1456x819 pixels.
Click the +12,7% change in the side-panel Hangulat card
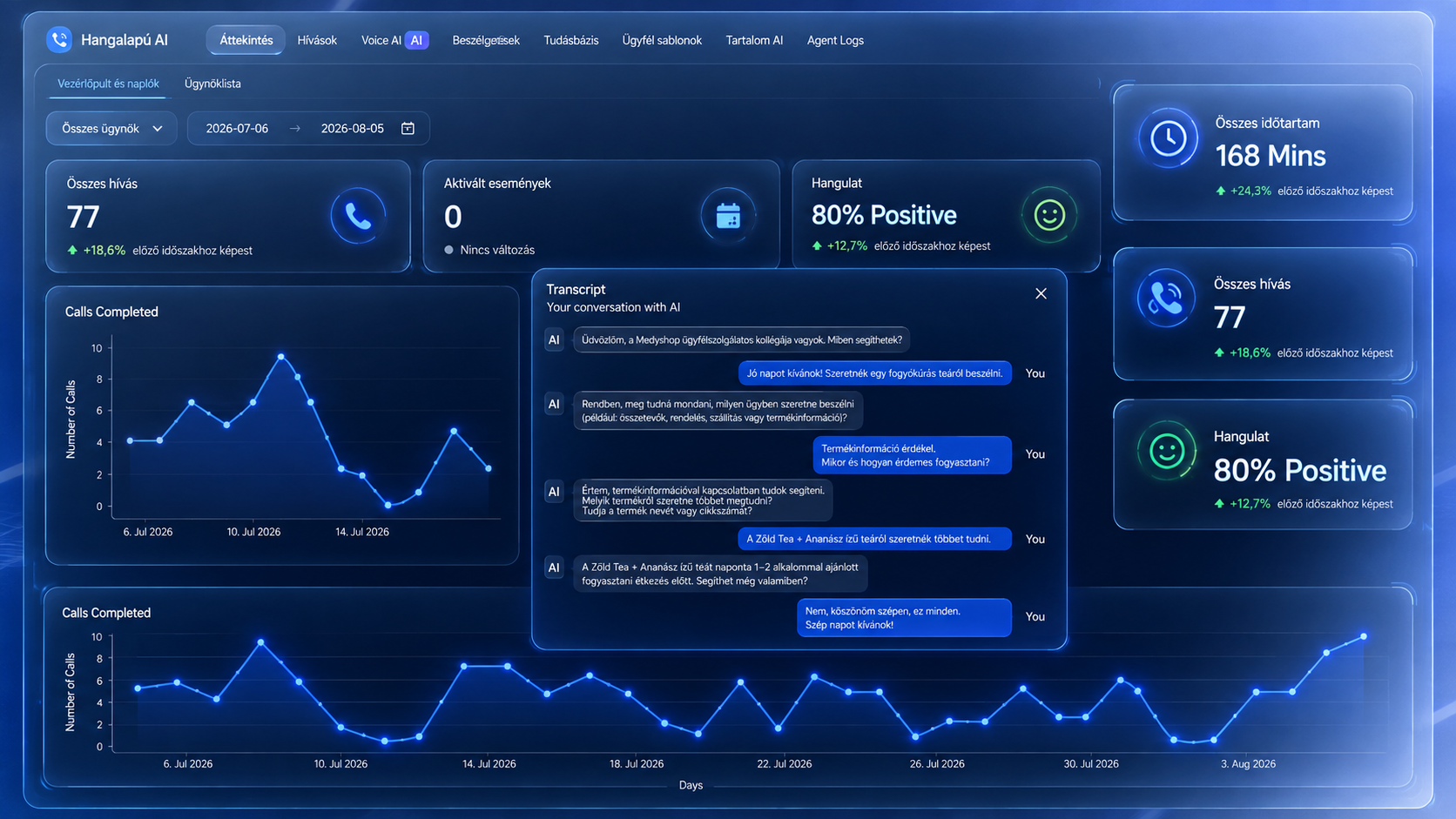tap(1250, 504)
